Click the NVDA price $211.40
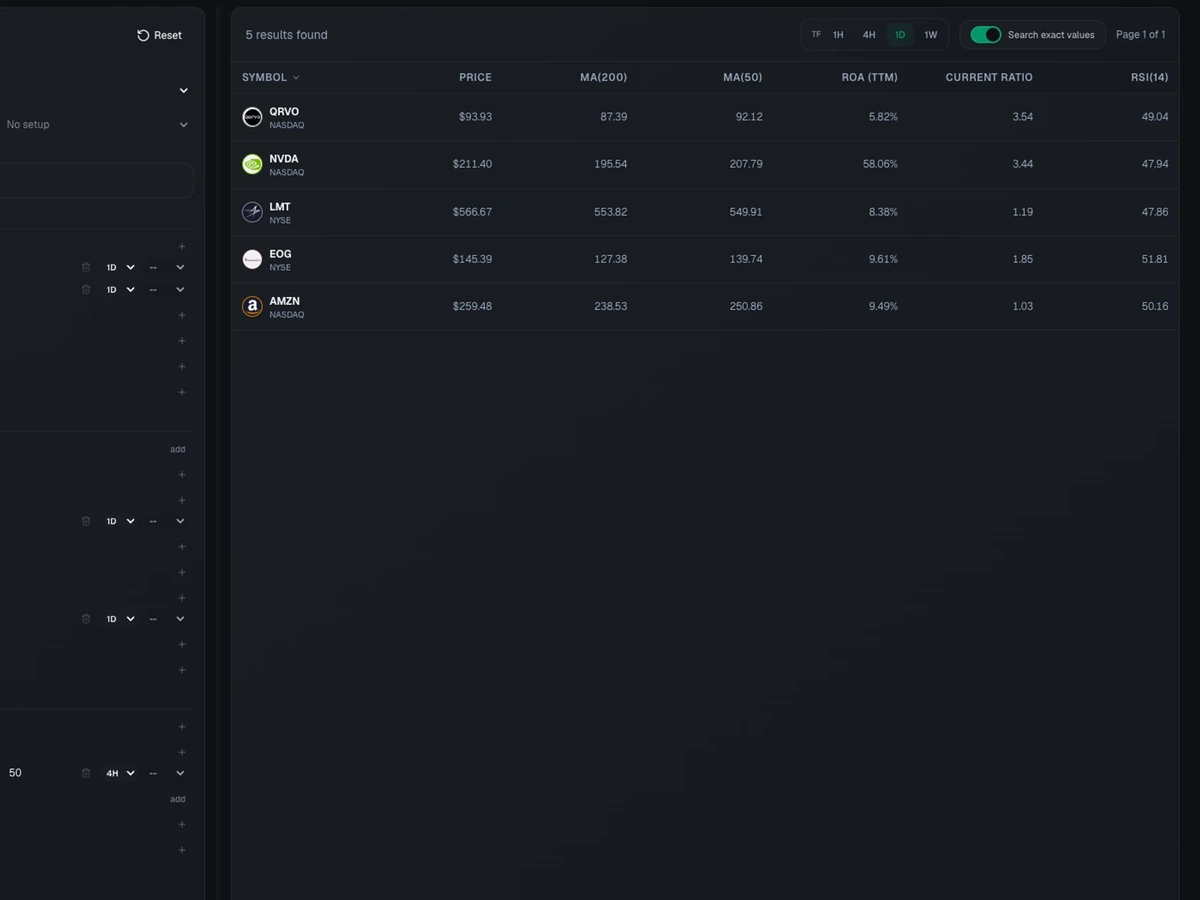 click(472, 164)
